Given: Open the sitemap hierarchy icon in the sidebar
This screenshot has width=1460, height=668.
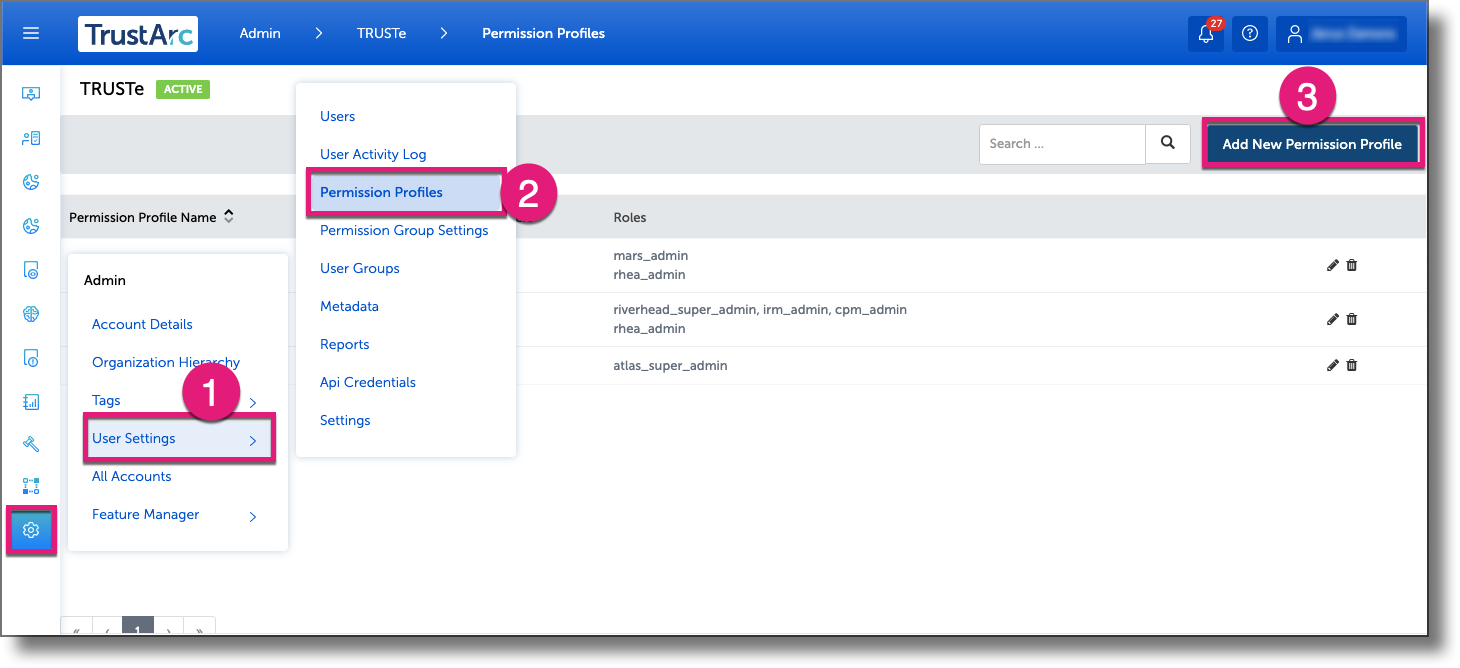Looking at the screenshot, I should [x=30, y=487].
